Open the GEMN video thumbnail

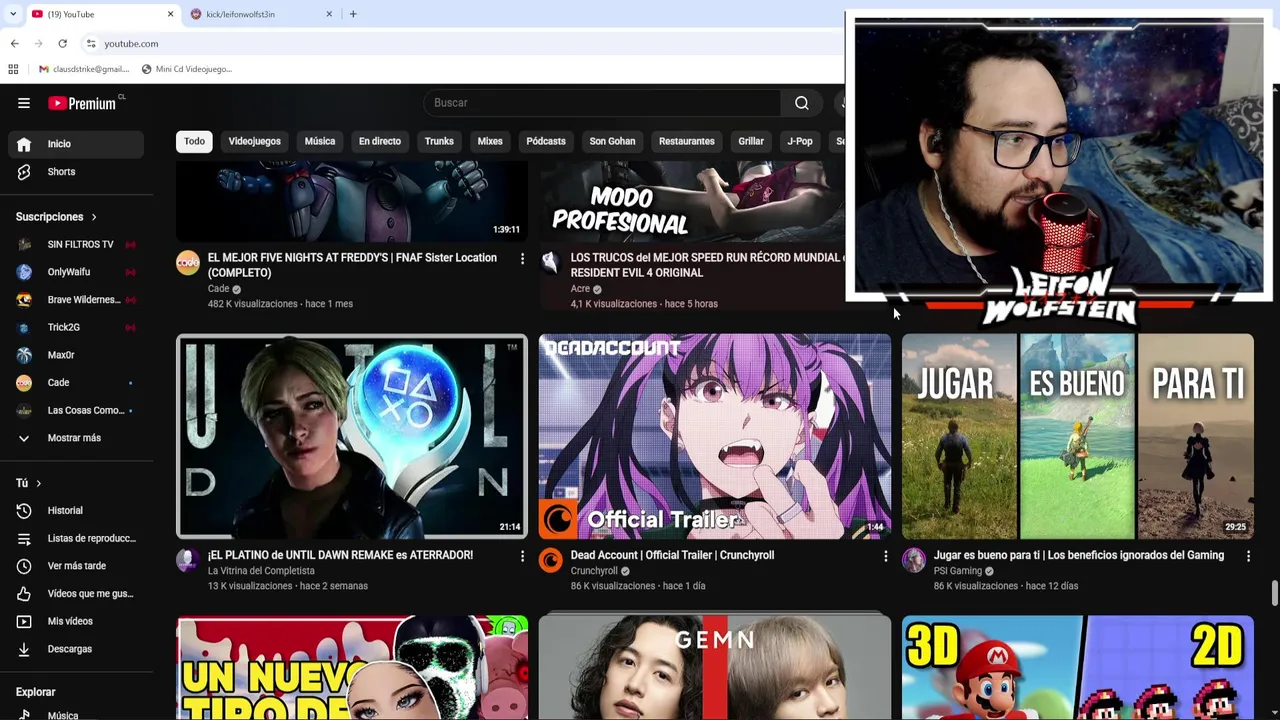point(714,668)
